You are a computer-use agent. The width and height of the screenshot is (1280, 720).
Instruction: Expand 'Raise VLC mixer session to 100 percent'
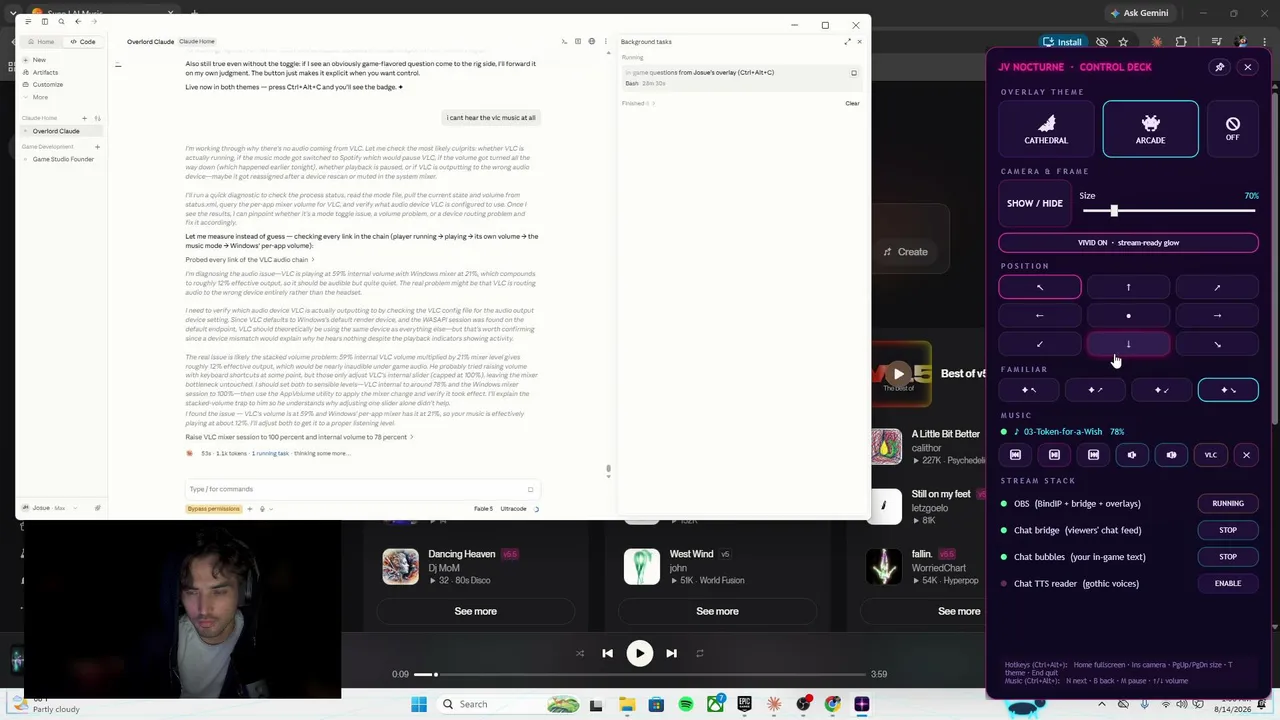[x=299, y=437]
